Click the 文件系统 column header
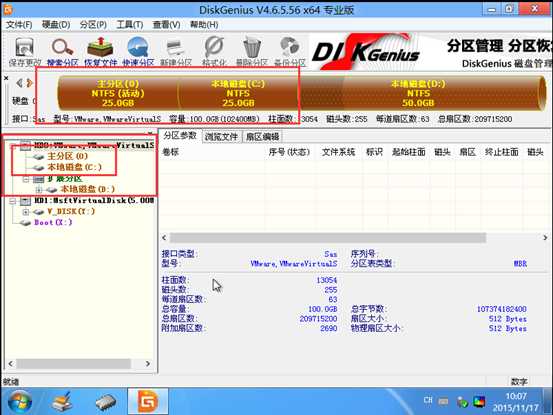553x415 pixels. point(338,152)
